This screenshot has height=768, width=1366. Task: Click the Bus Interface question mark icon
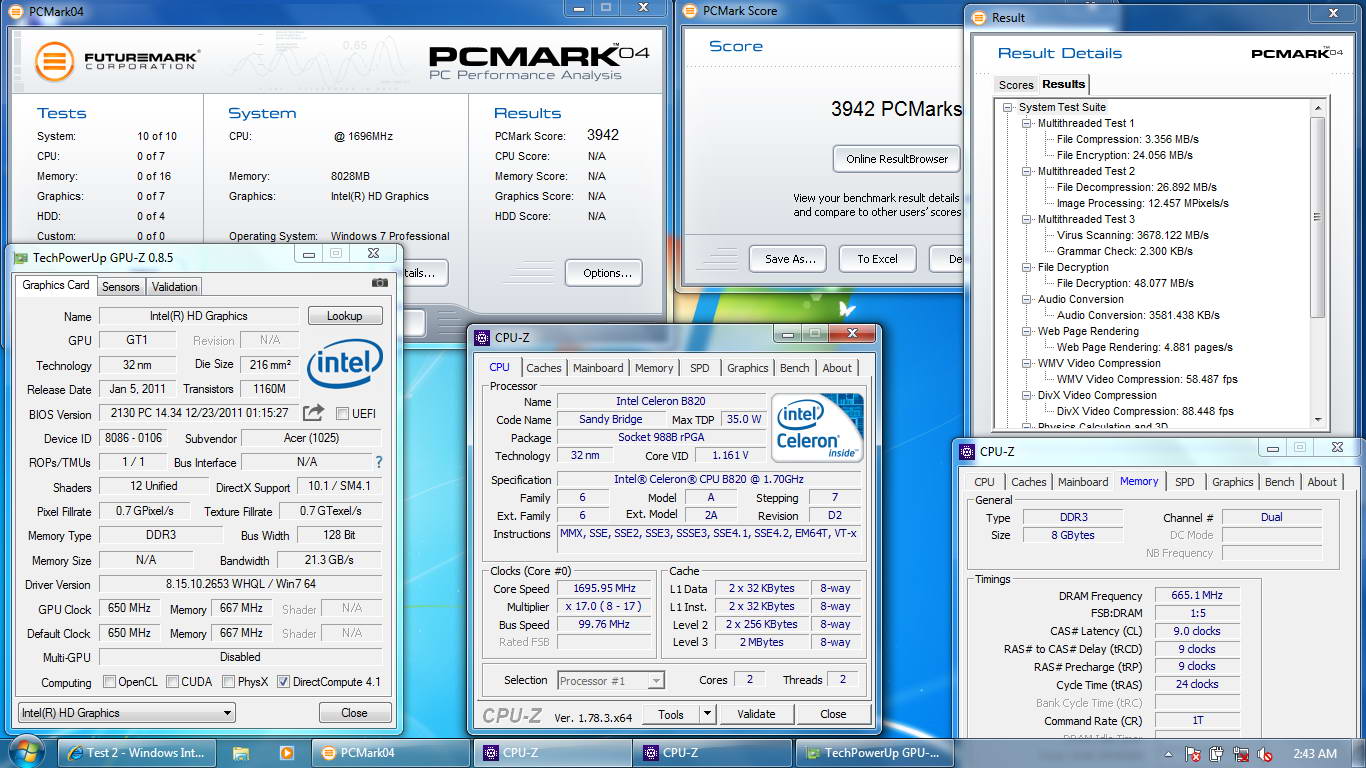click(x=378, y=462)
